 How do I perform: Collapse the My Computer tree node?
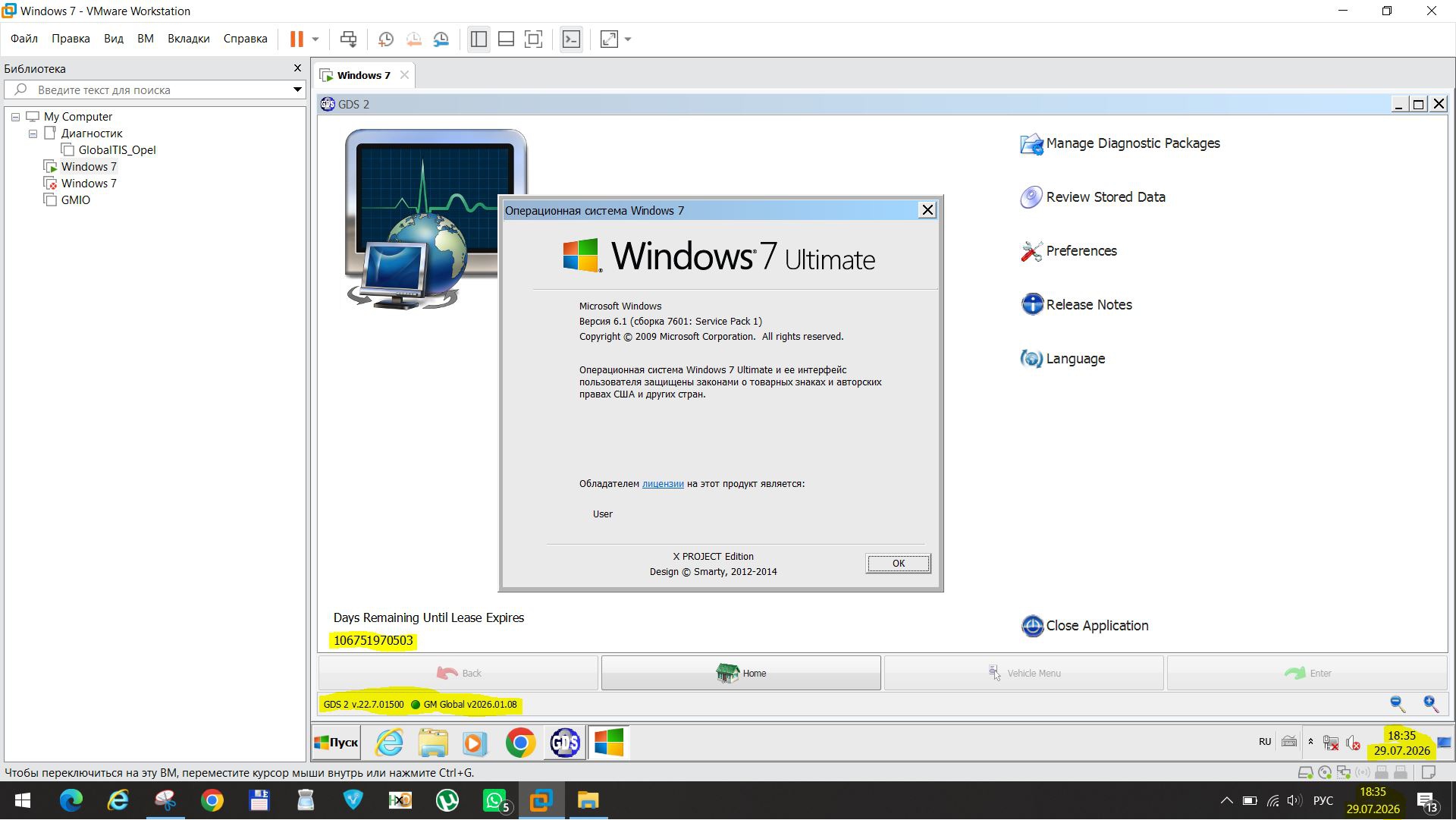tap(15, 117)
